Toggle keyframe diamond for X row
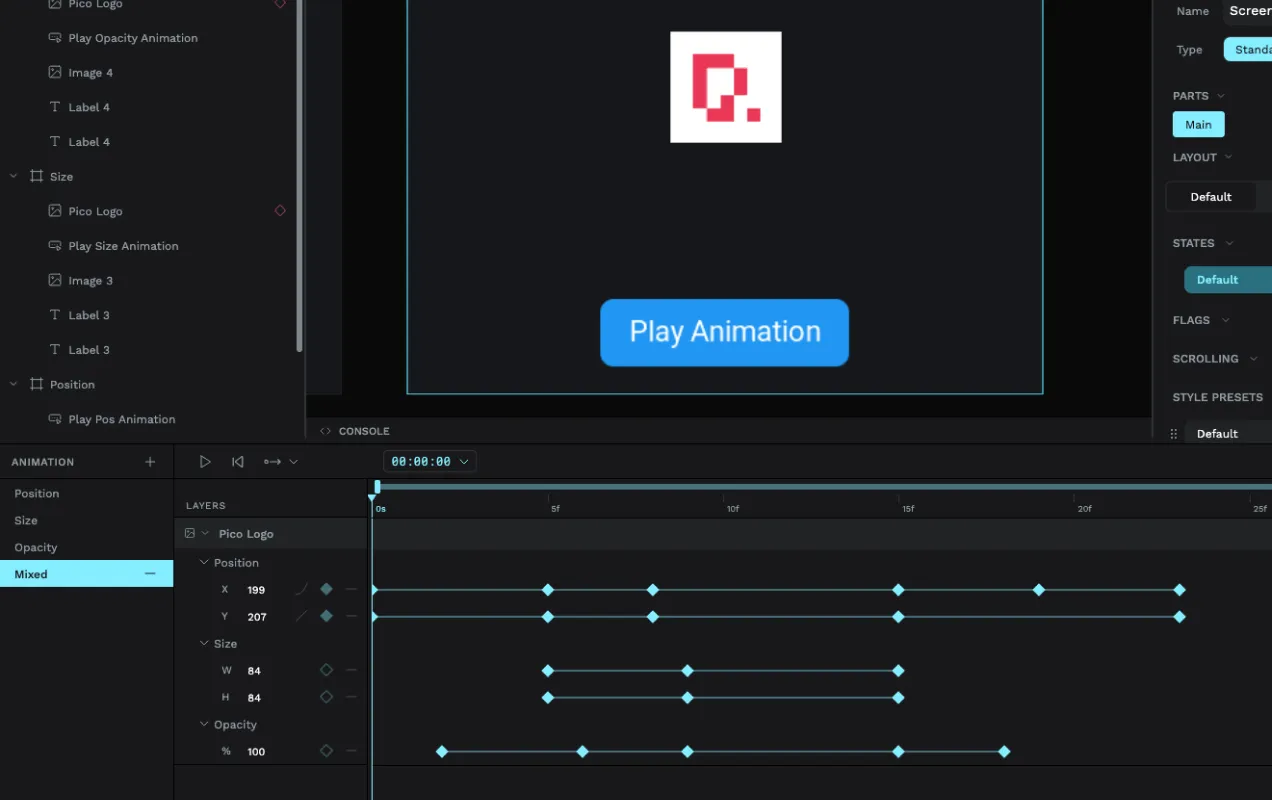Screen dimensions: 1272x800 [x=326, y=589]
